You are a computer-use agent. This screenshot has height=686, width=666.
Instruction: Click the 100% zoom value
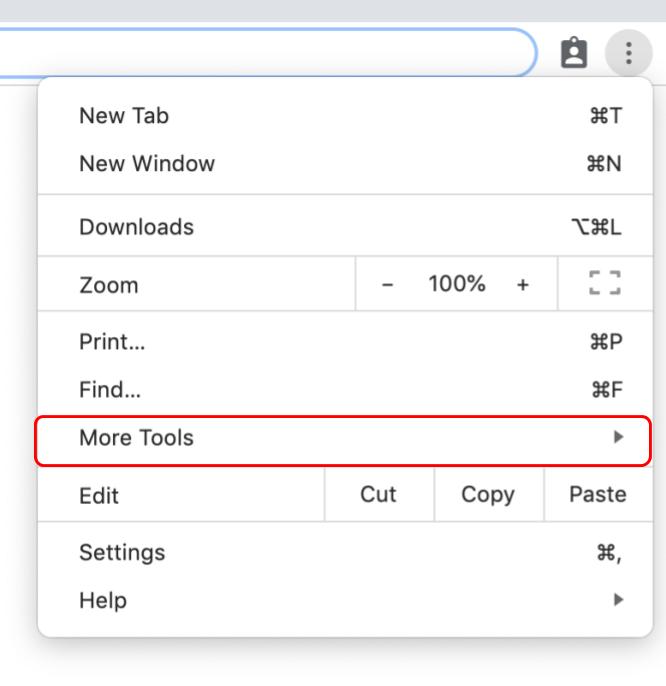point(457,284)
